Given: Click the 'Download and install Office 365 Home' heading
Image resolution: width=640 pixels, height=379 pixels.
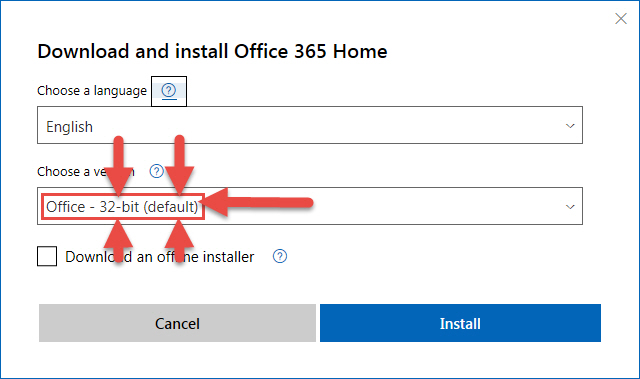Looking at the screenshot, I should click(x=212, y=51).
